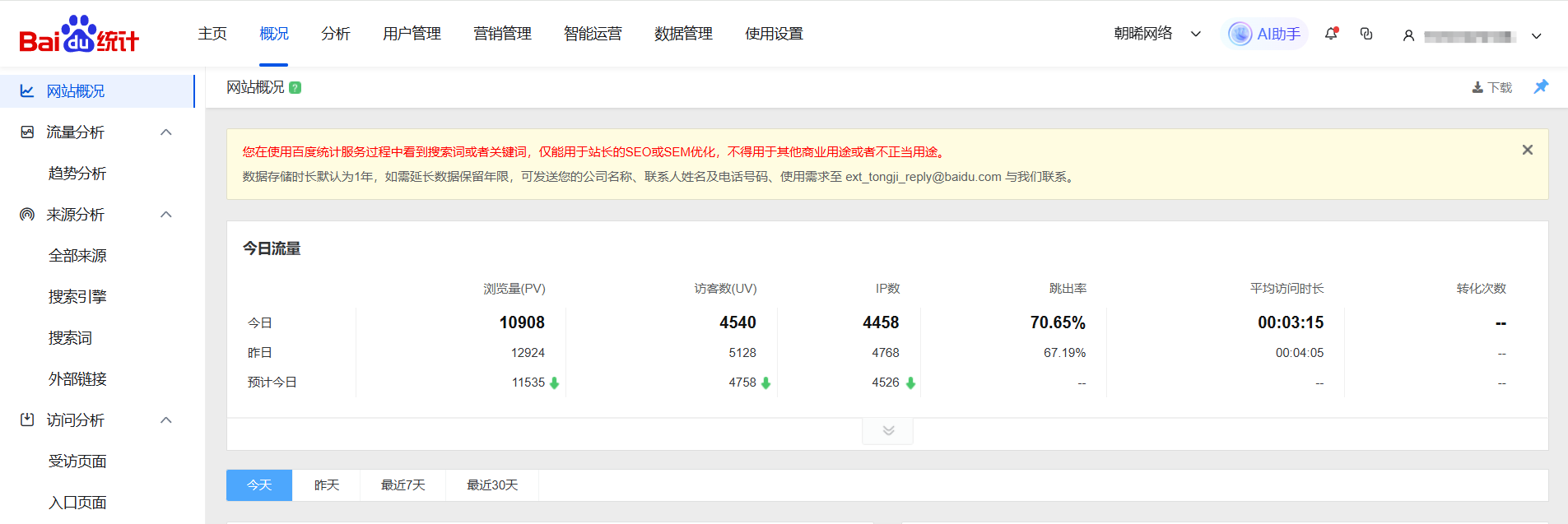
Task: Expand today's traffic panel with double chevron
Action: click(888, 431)
